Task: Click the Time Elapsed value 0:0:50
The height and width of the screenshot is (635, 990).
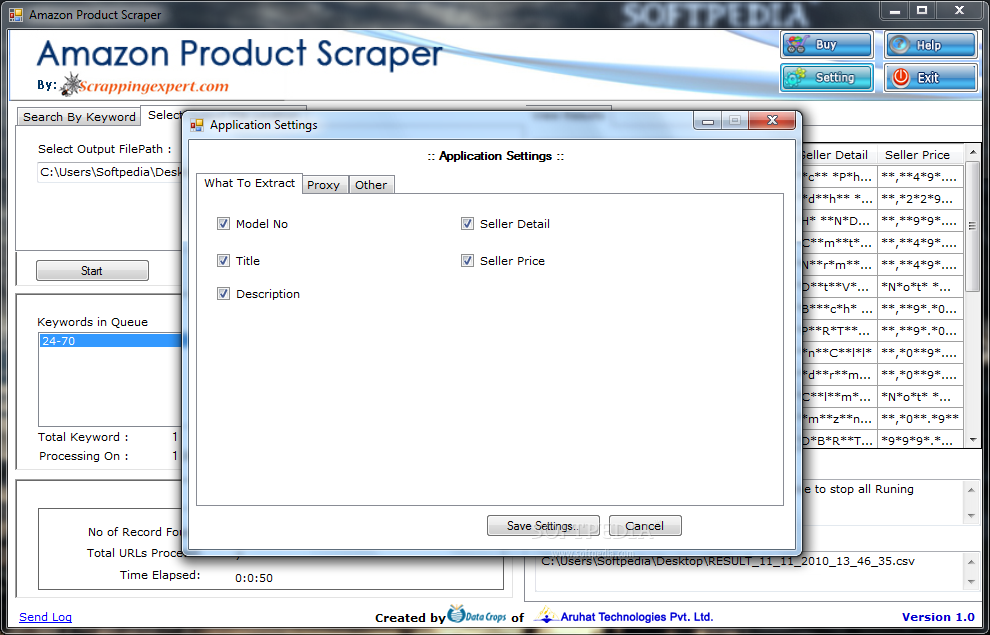Action: (254, 578)
